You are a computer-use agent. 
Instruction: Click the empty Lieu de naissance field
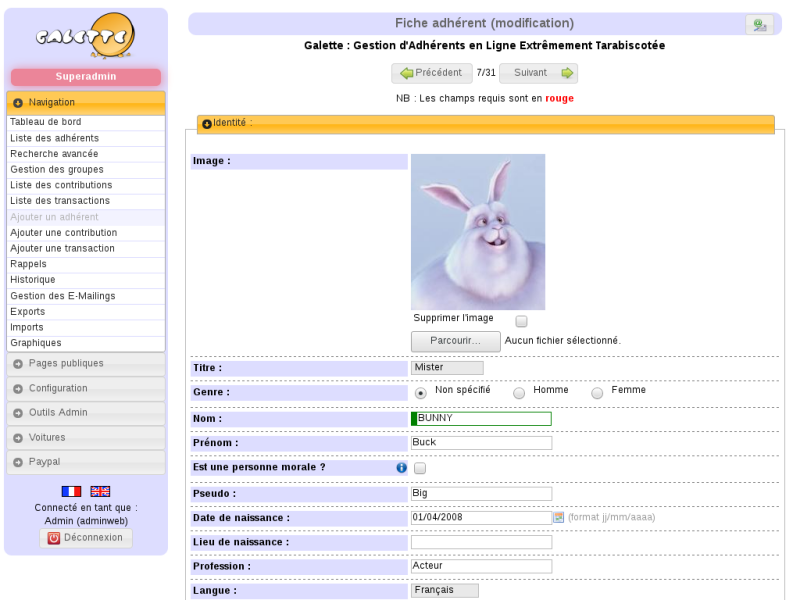(481, 542)
